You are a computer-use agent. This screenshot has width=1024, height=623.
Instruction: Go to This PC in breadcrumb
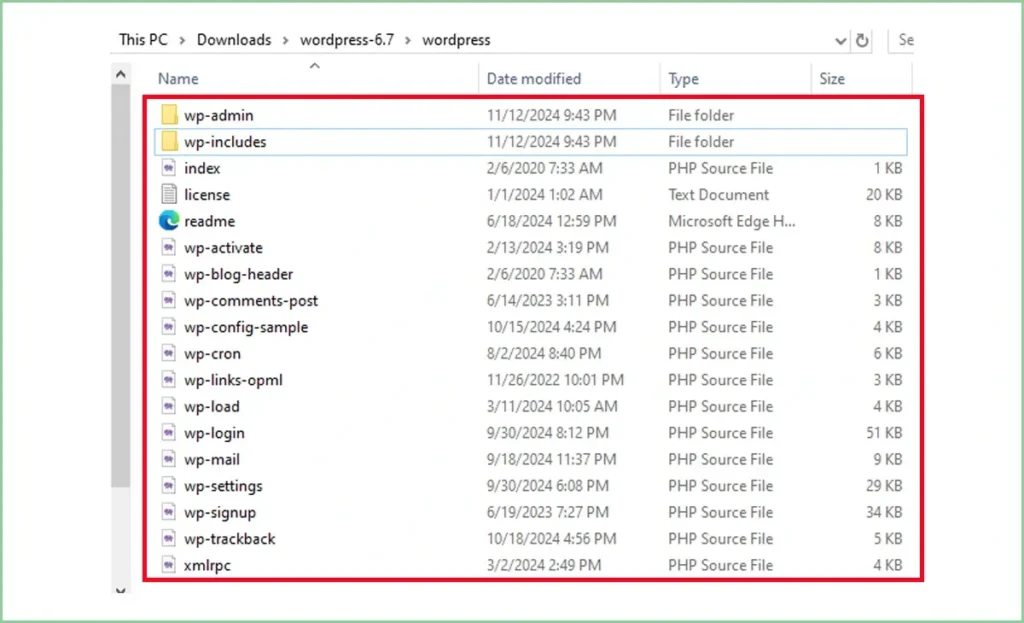tap(143, 40)
